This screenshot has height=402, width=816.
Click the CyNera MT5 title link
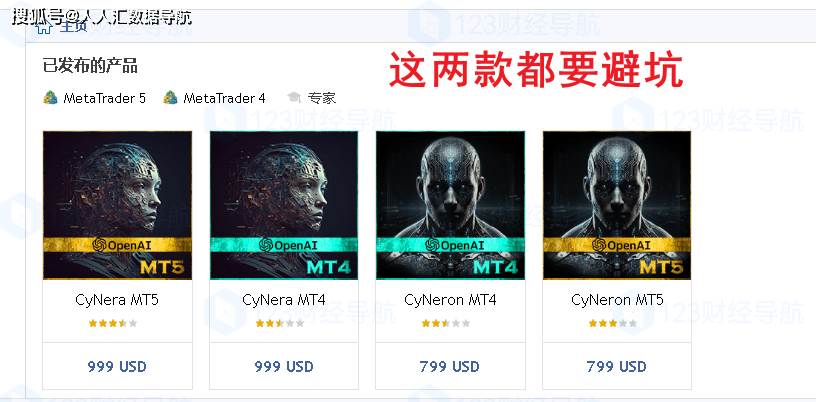[x=117, y=300]
